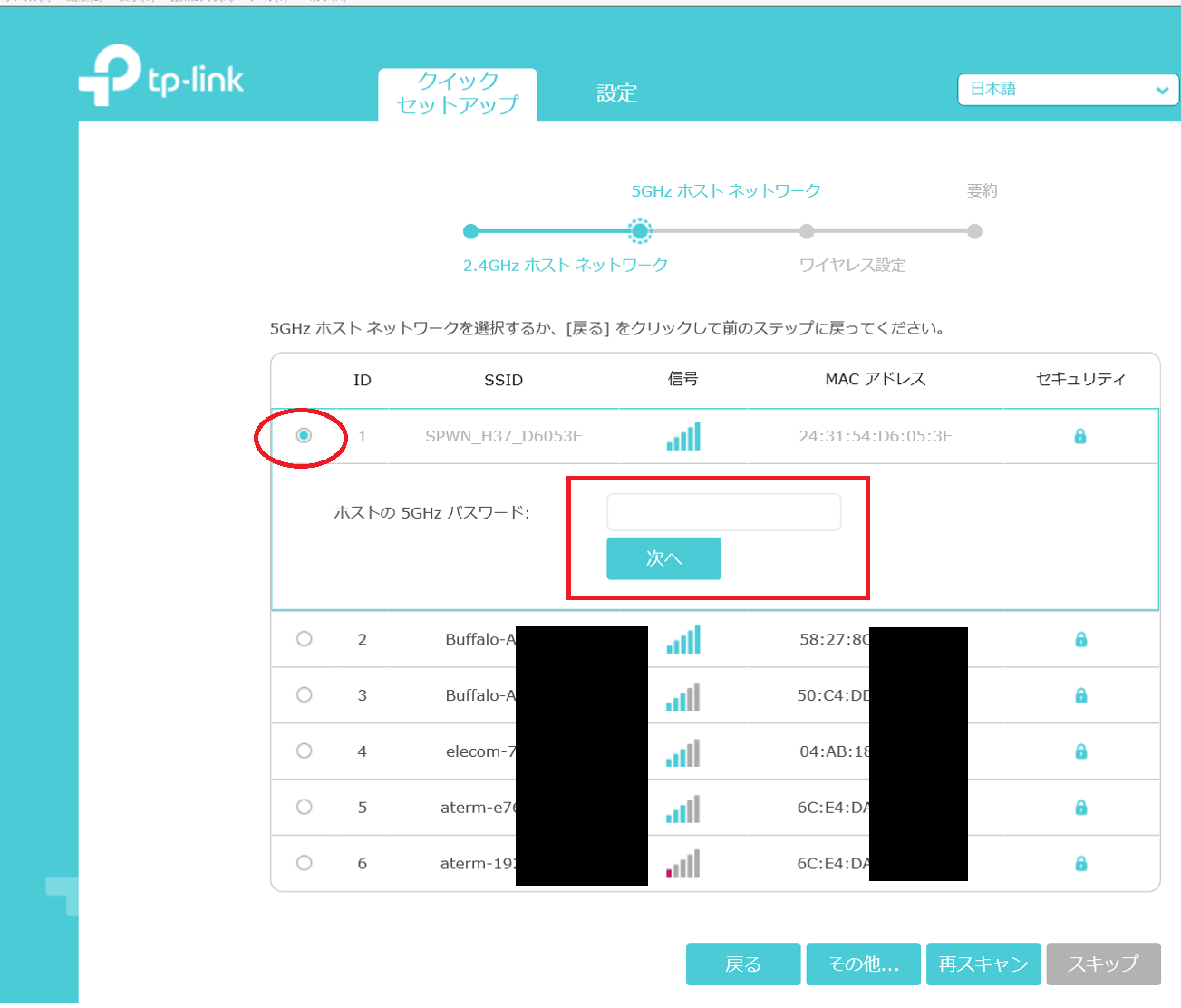Switch to the クイックセットアップ tab

[x=458, y=94]
